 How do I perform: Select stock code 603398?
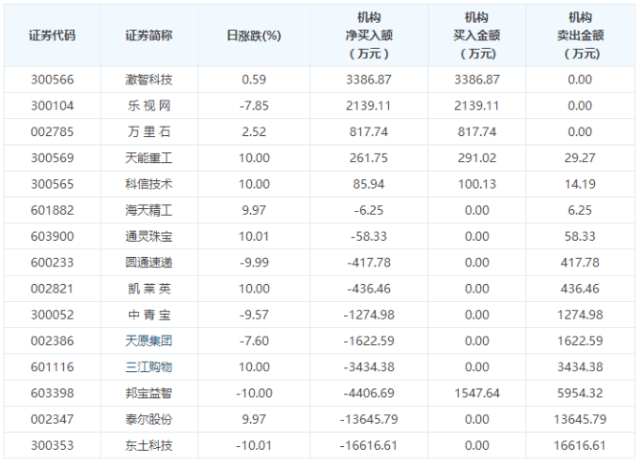point(52,393)
